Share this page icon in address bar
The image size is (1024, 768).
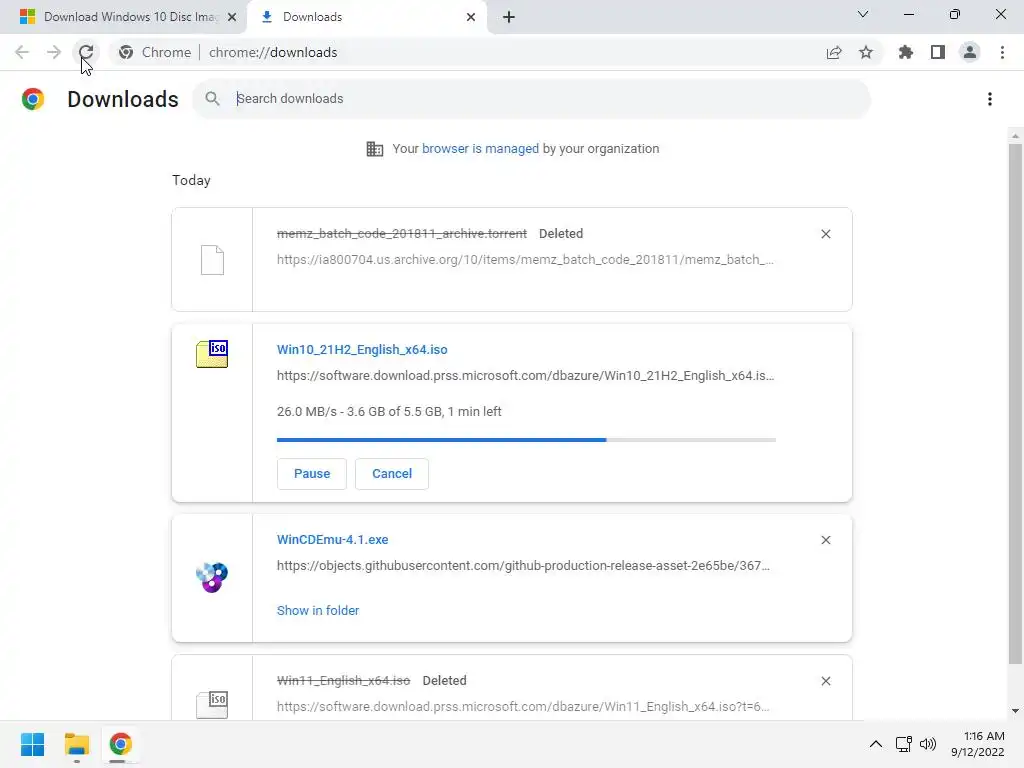(x=834, y=52)
